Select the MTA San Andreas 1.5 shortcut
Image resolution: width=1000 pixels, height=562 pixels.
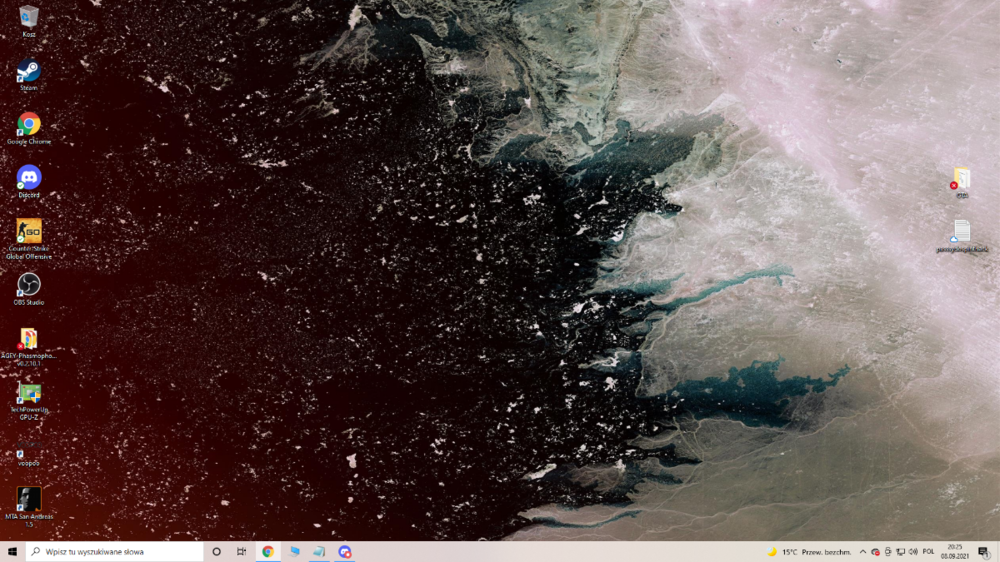coord(29,507)
